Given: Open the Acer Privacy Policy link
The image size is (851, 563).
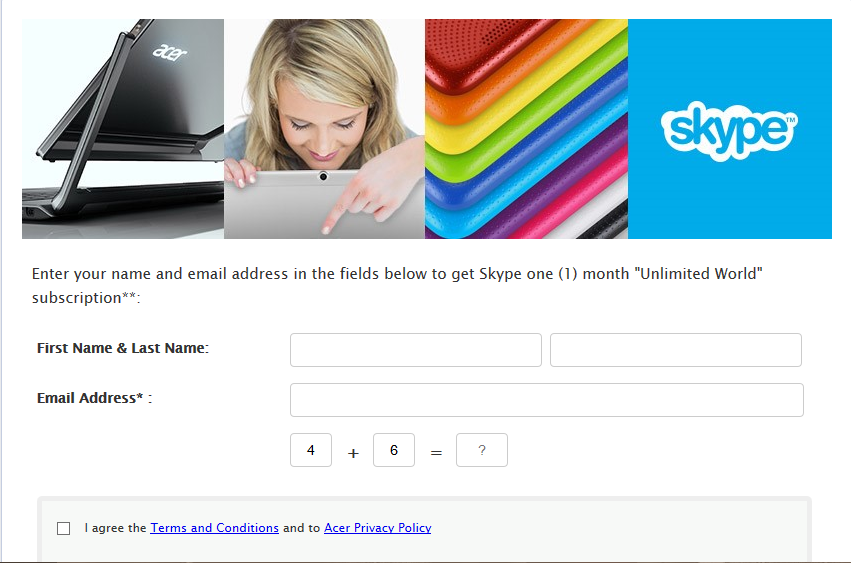Looking at the screenshot, I should 378,528.
